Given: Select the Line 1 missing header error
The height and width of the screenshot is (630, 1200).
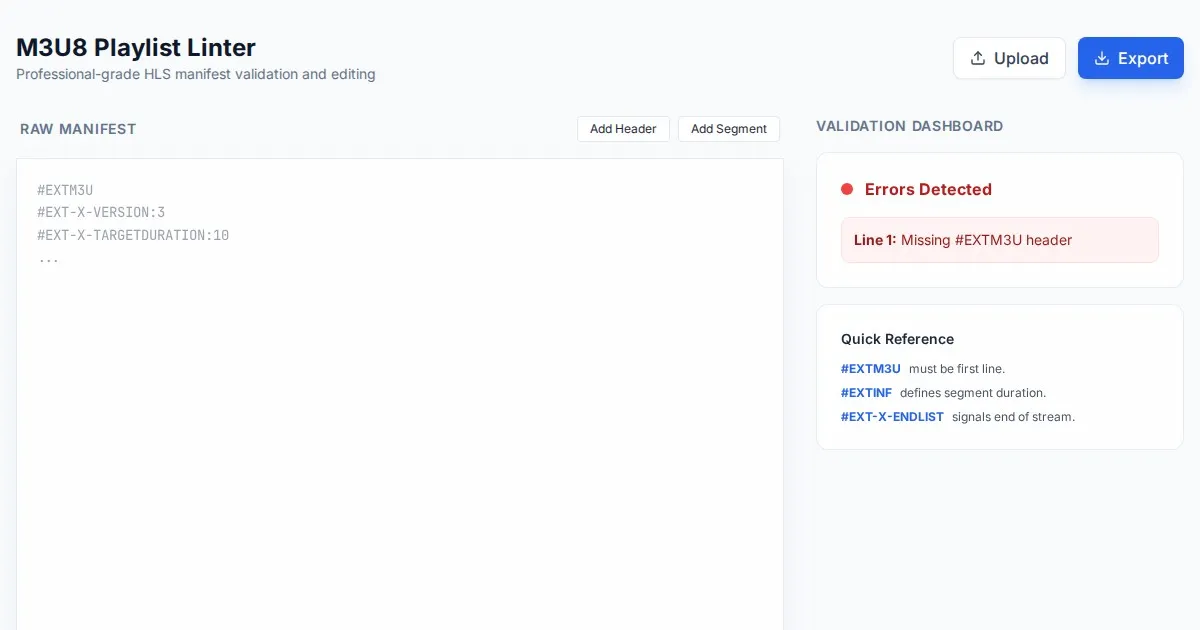Looking at the screenshot, I should tap(999, 240).
